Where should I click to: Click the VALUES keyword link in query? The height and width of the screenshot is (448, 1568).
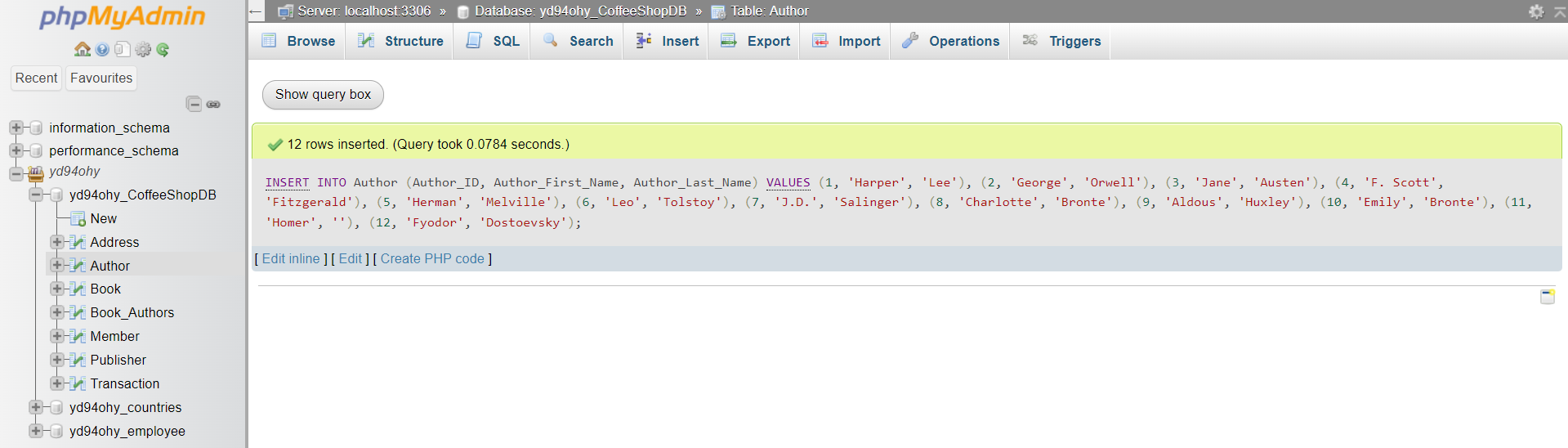[x=788, y=182]
